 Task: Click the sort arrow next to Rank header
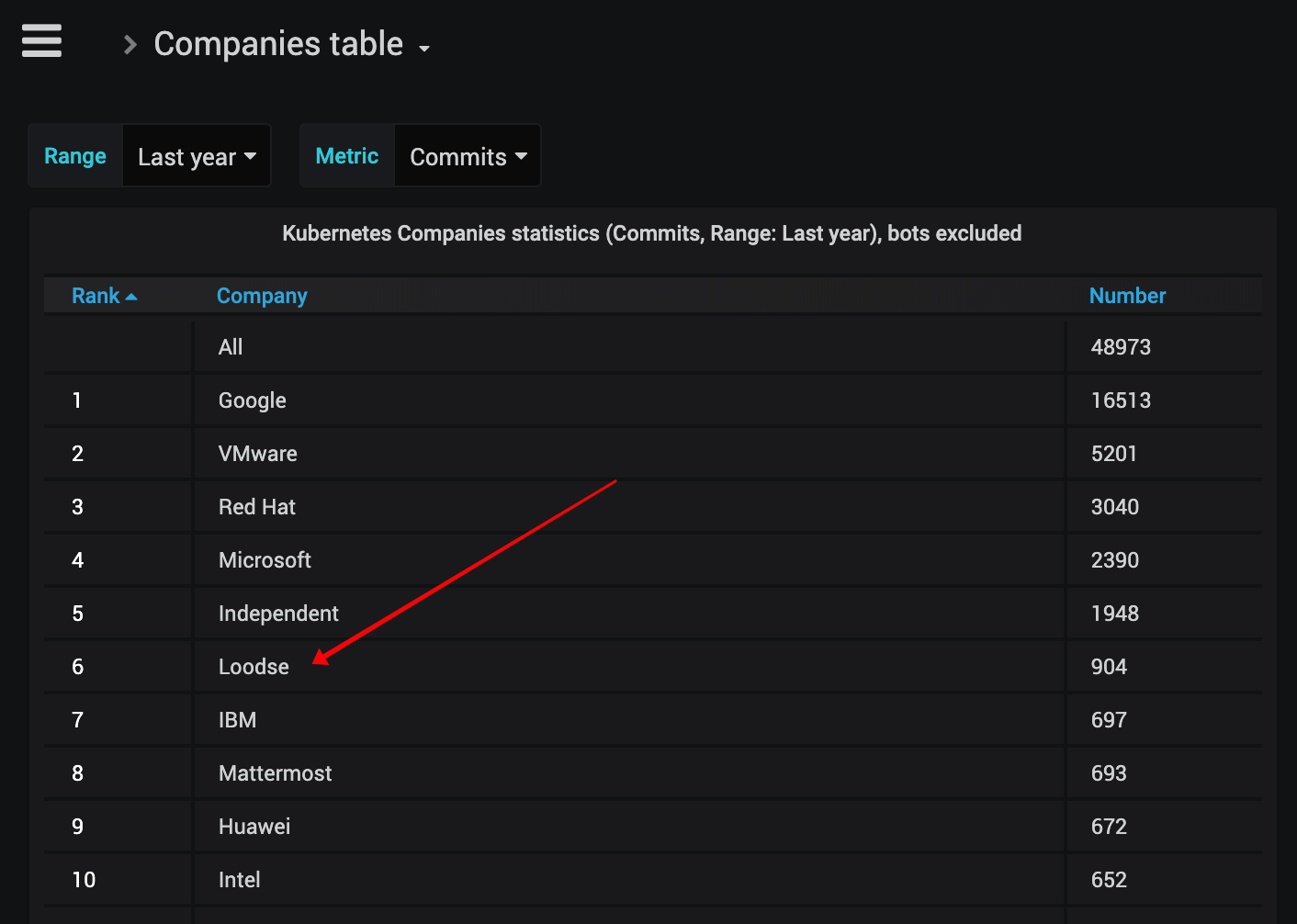(x=132, y=295)
